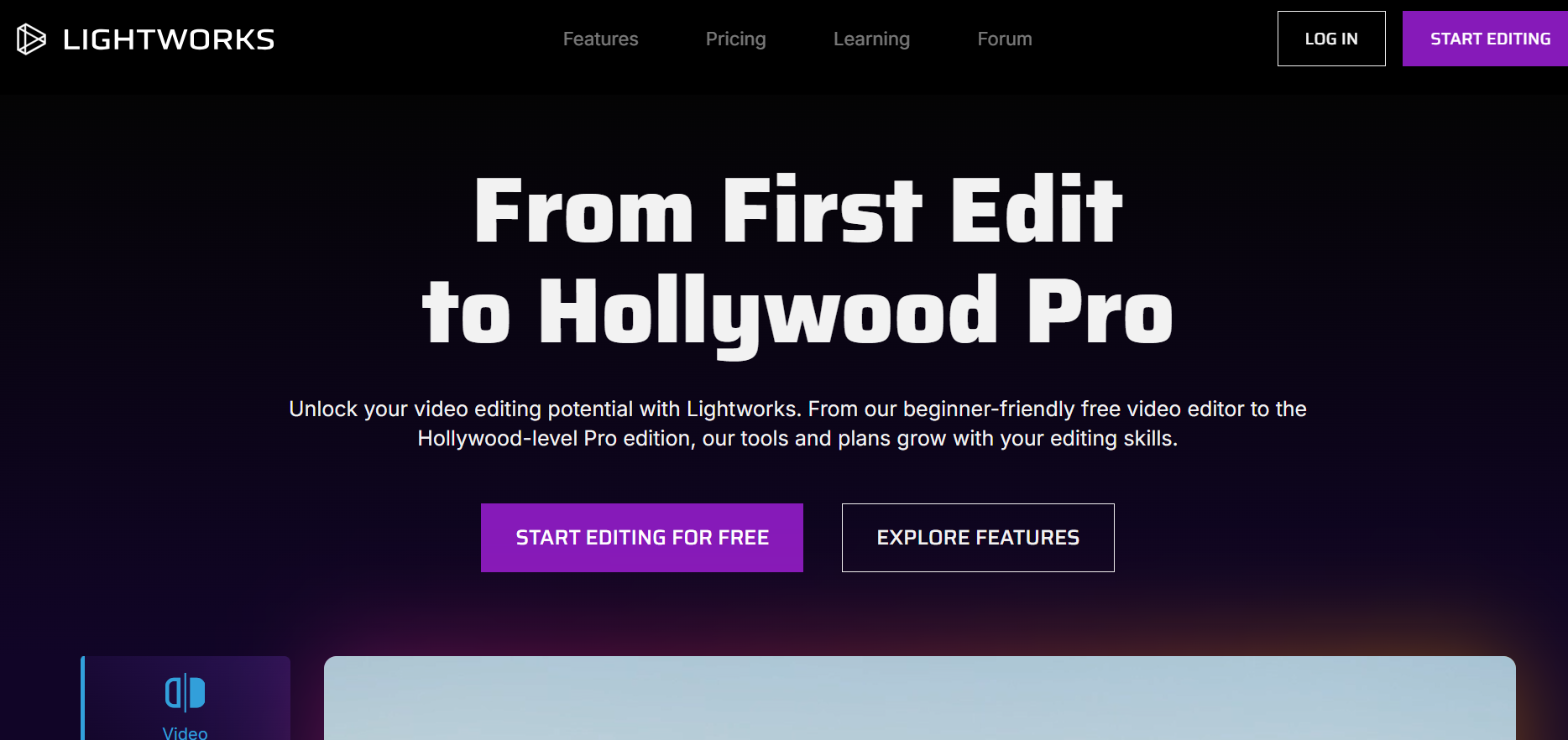Click the 'From First Edit' headline
The width and height of the screenshot is (1568, 740).
(797, 210)
